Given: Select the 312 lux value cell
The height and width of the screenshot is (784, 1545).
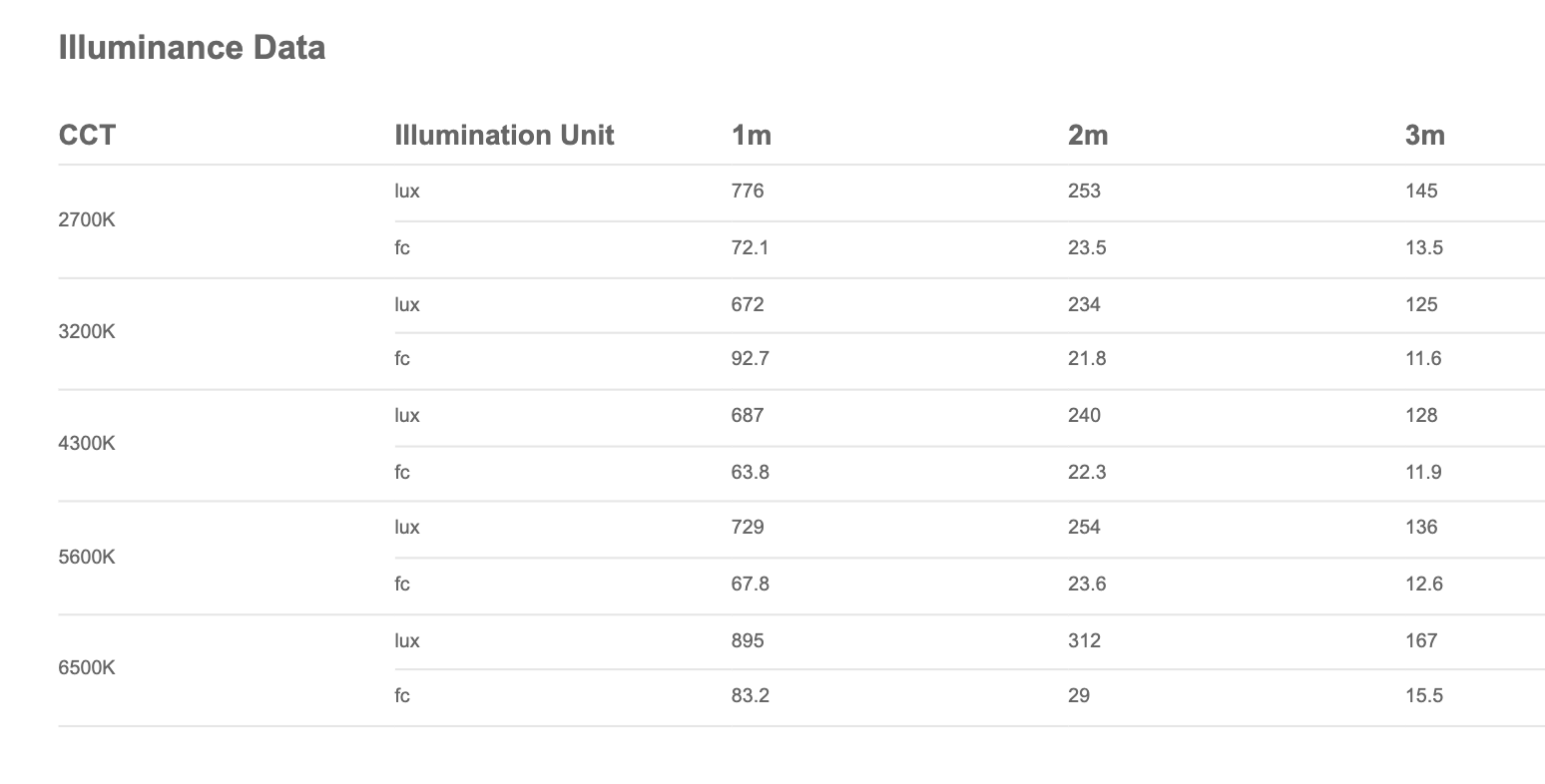Looking at the screenshot, I should (x=1084, y=640).
